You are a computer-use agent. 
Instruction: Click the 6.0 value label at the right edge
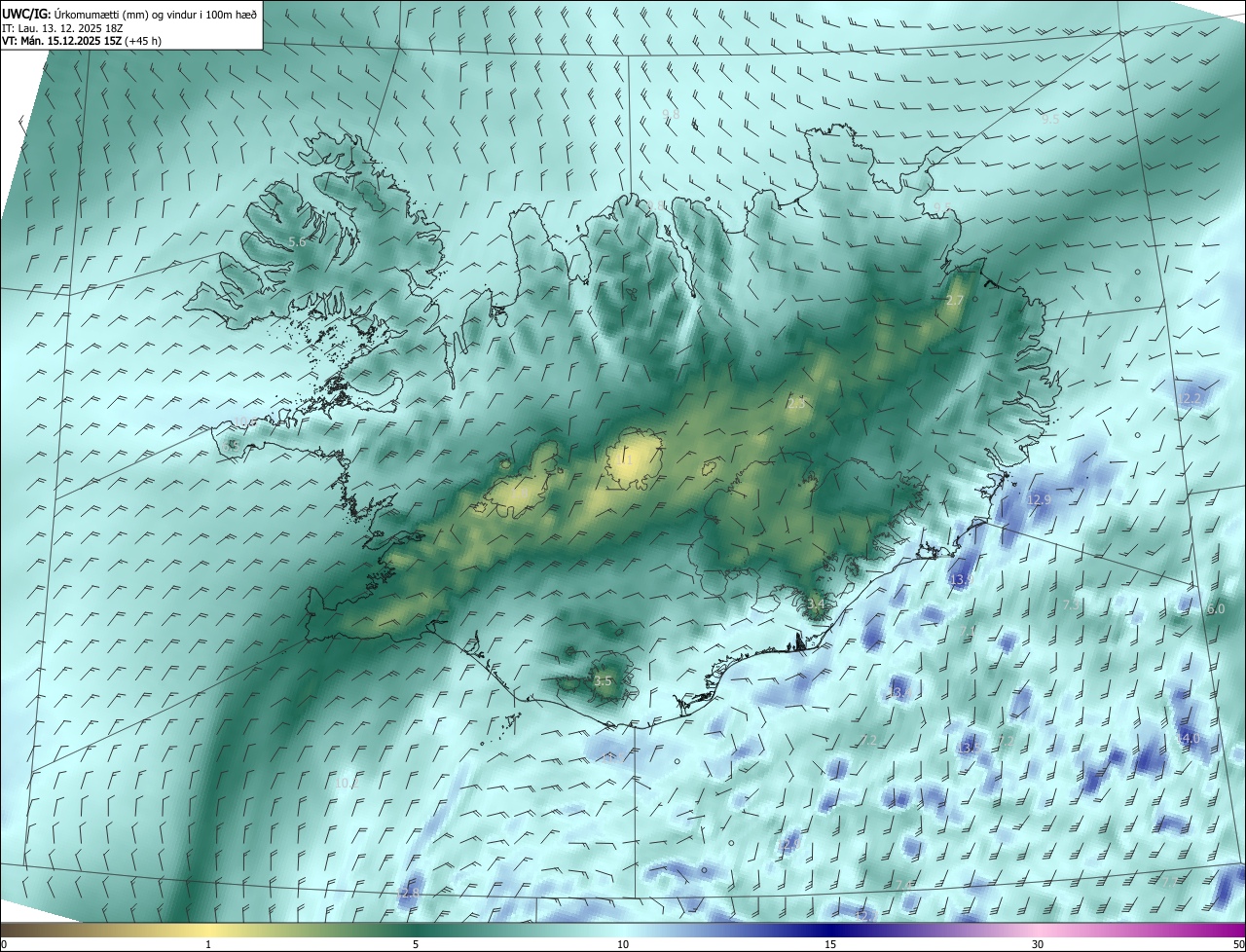tap(1216, 609)
